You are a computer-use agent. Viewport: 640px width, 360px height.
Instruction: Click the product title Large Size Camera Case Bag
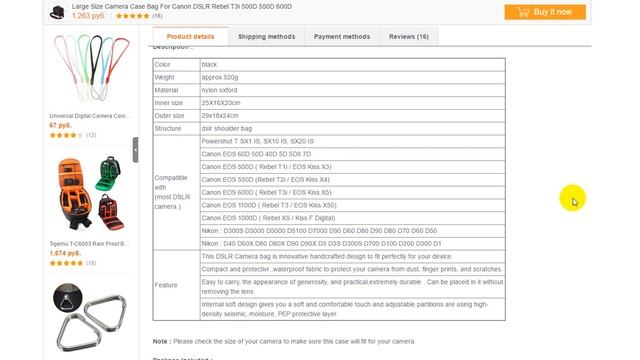click(182, 7)
